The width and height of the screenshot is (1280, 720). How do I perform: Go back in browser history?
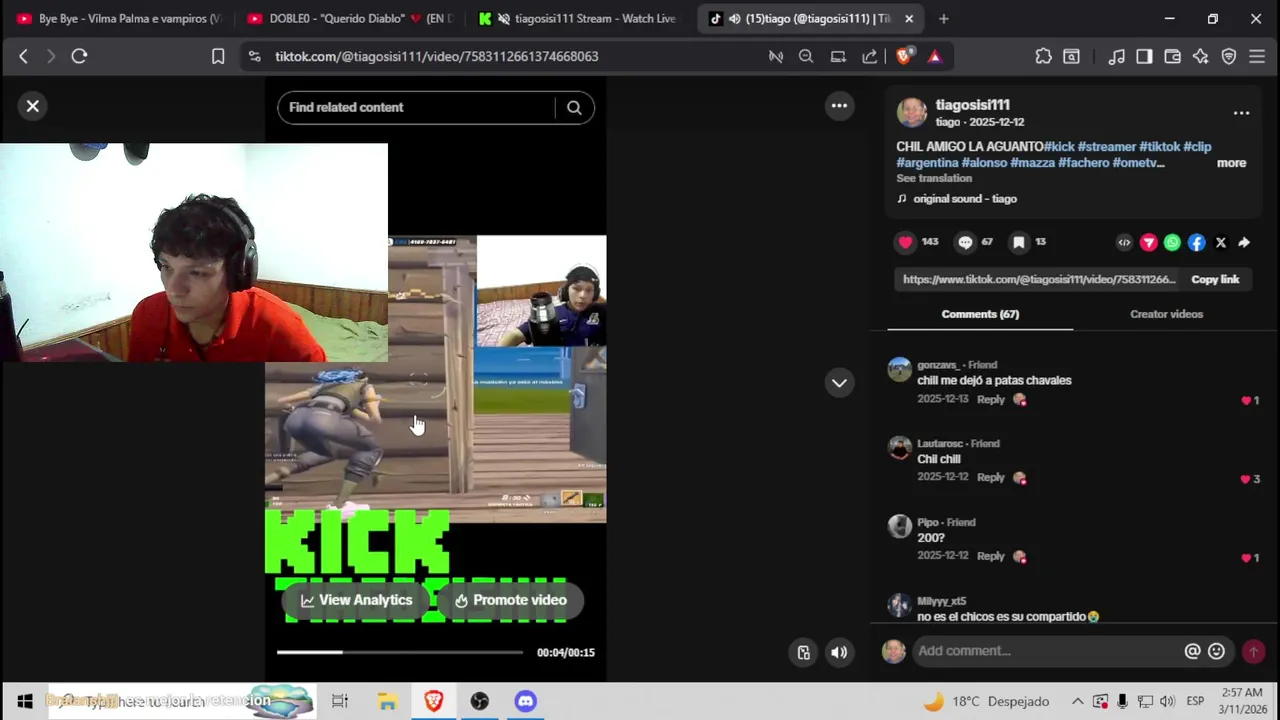[23, 57]
